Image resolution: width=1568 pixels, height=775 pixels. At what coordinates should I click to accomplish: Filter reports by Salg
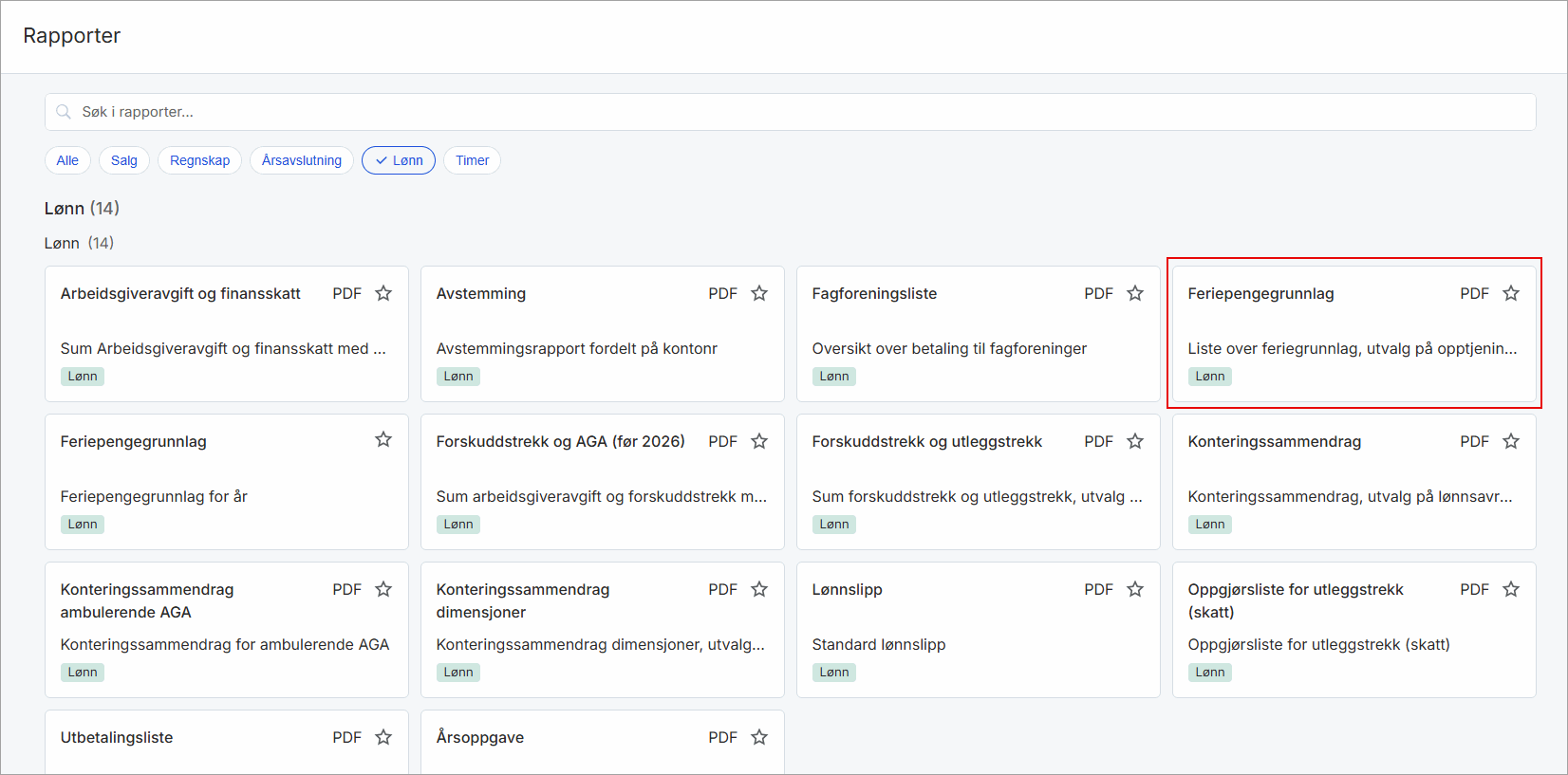click(x=124, y=160)
